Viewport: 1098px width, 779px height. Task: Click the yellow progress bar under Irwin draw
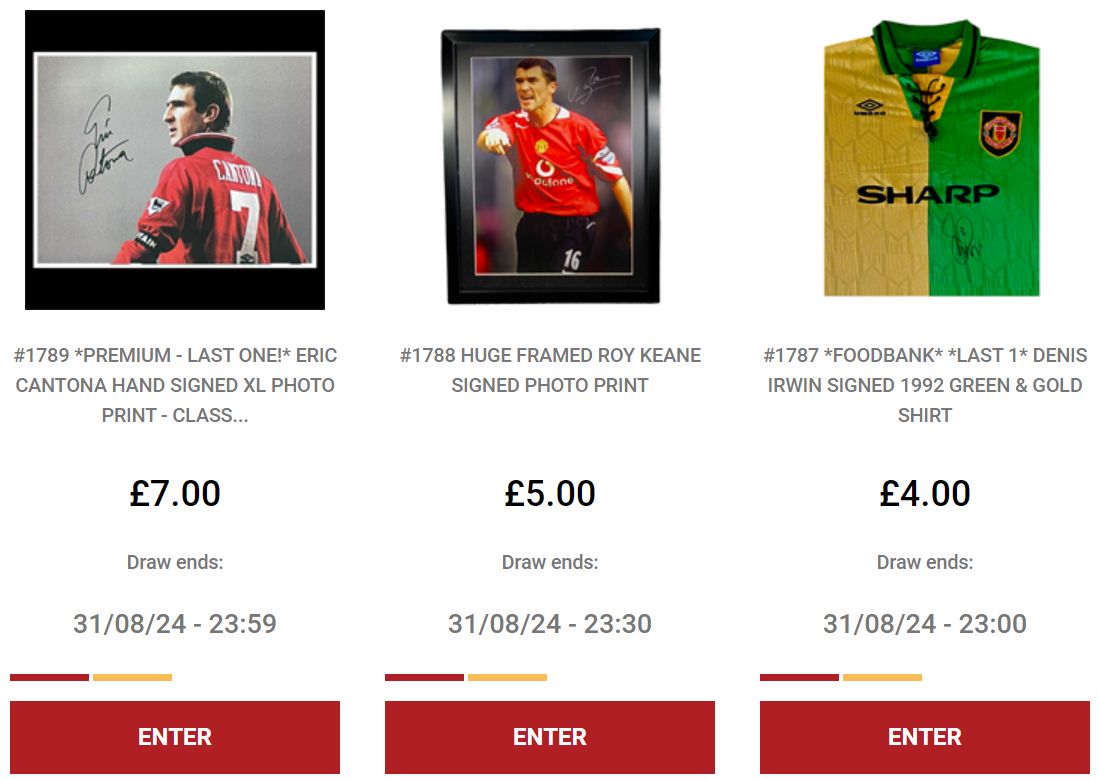882,677
